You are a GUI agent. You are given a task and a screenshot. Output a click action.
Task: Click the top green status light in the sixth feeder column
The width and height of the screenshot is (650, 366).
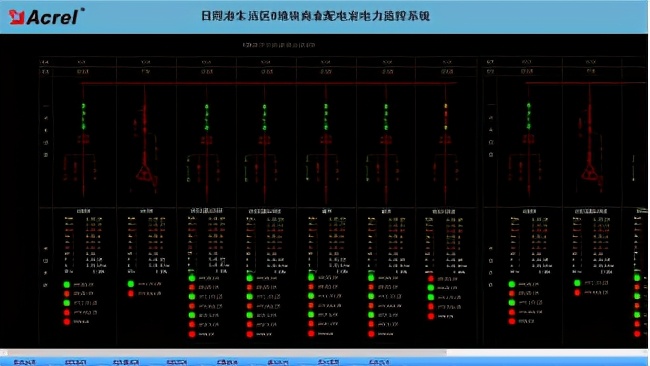tap(371, 277)
